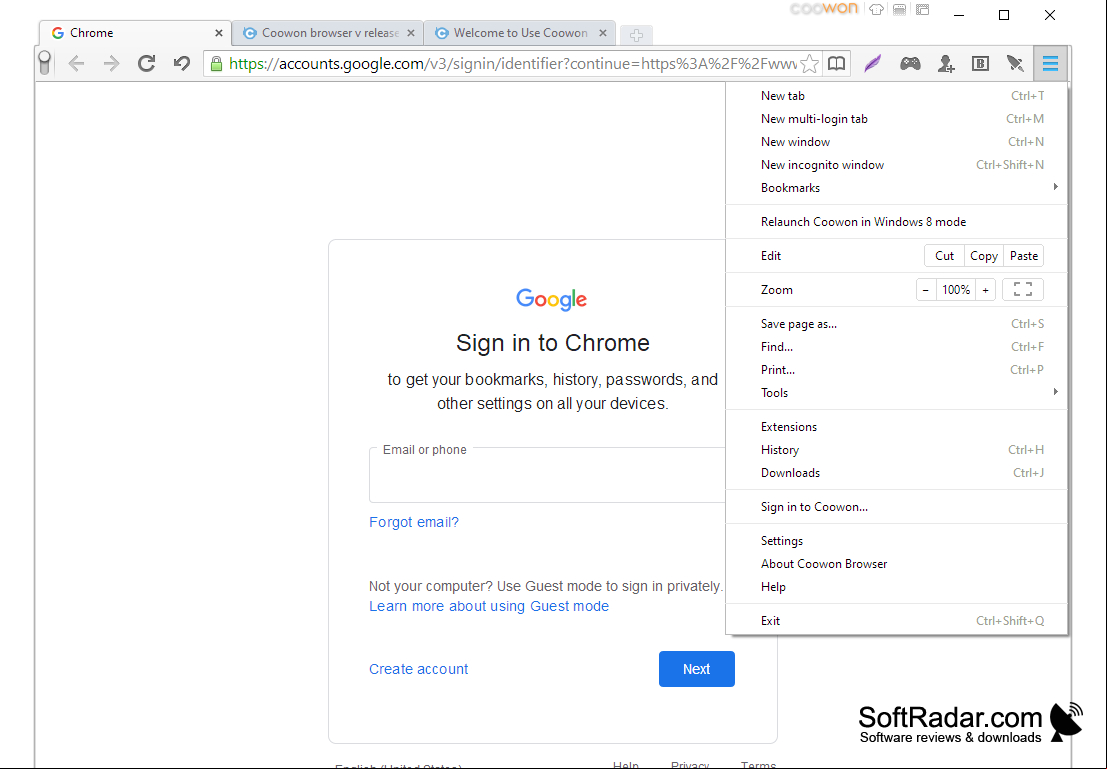Click the Coowon logo in title bar
Image resolution: width=1107 pixels, height=769 pixels.
(x=823, y=8)
